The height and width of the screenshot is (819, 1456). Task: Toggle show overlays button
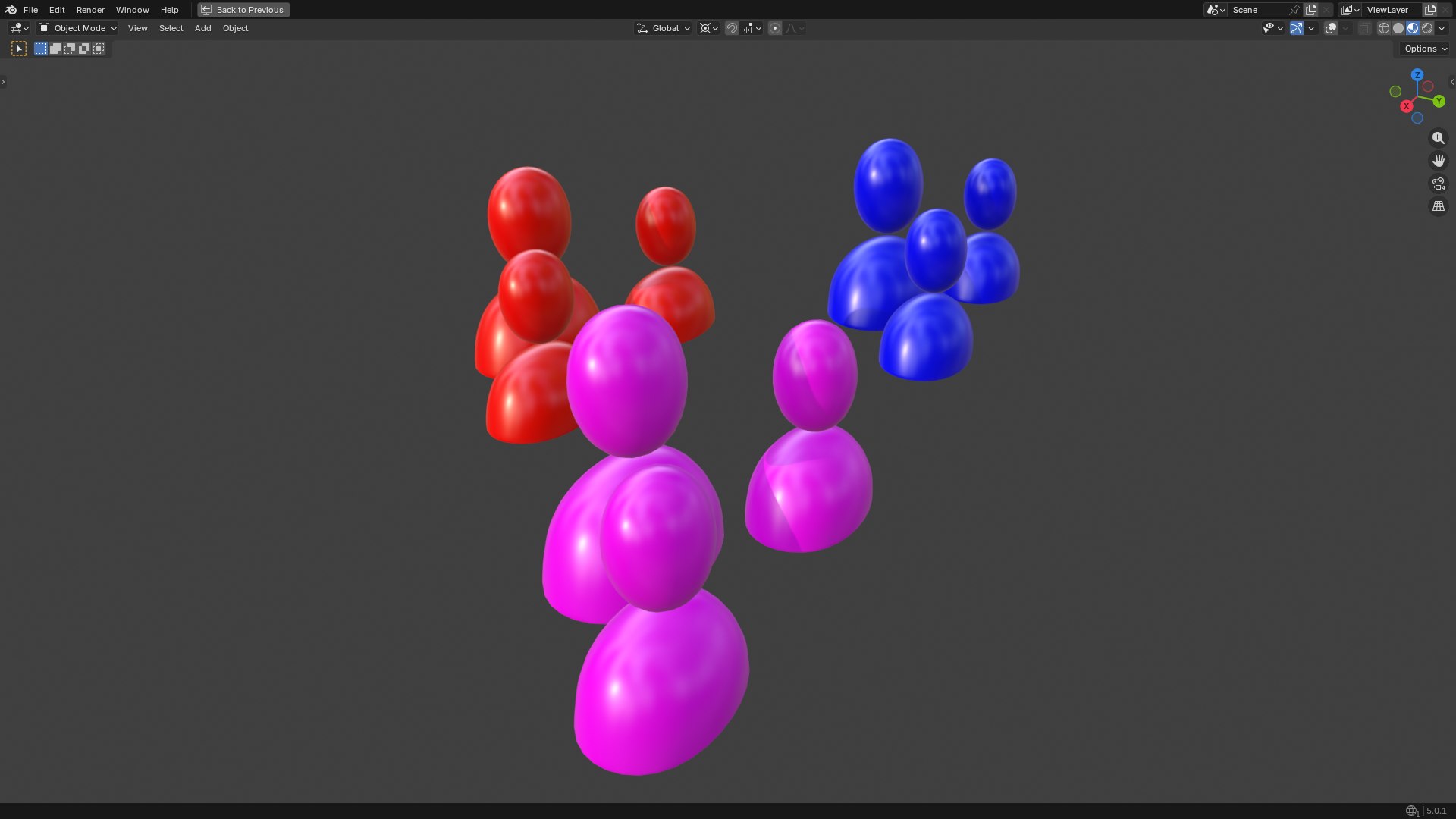[1331, 28]
